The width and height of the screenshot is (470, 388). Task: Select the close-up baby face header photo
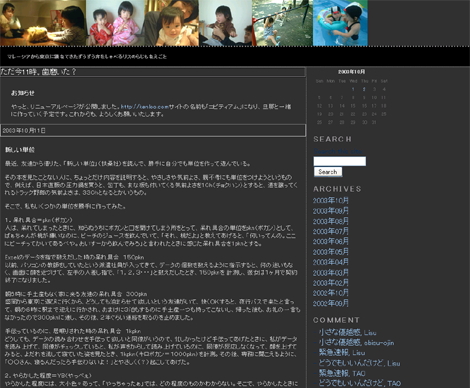172,23
